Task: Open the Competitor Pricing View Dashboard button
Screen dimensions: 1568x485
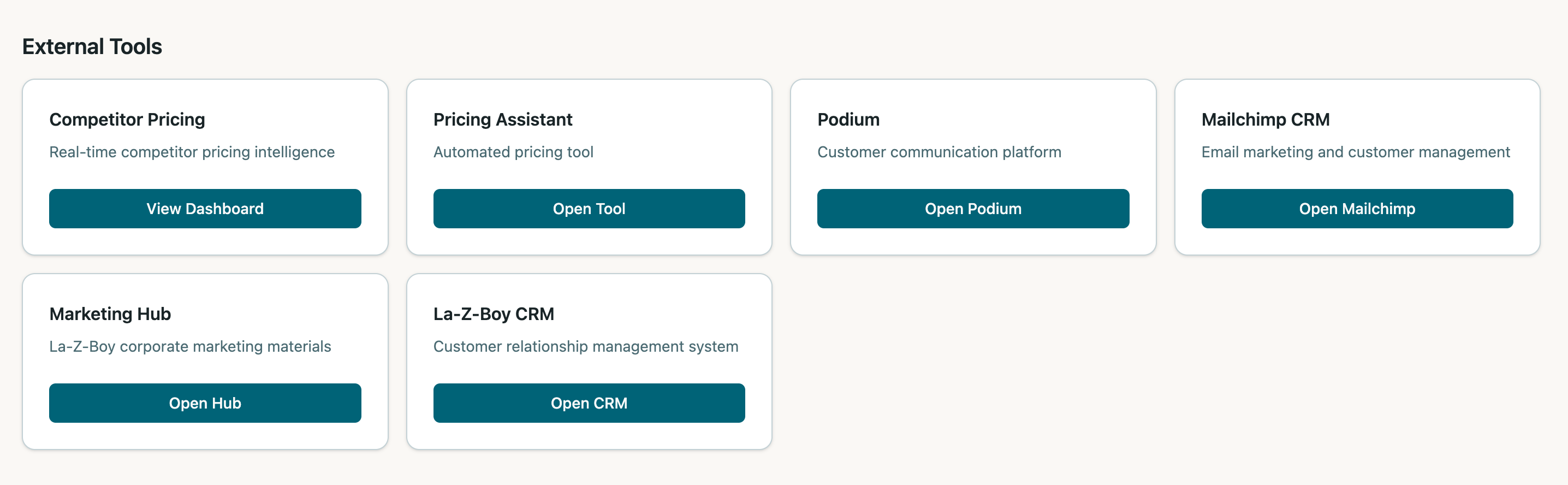Action: pyautogui.click(x=205, y=209)
